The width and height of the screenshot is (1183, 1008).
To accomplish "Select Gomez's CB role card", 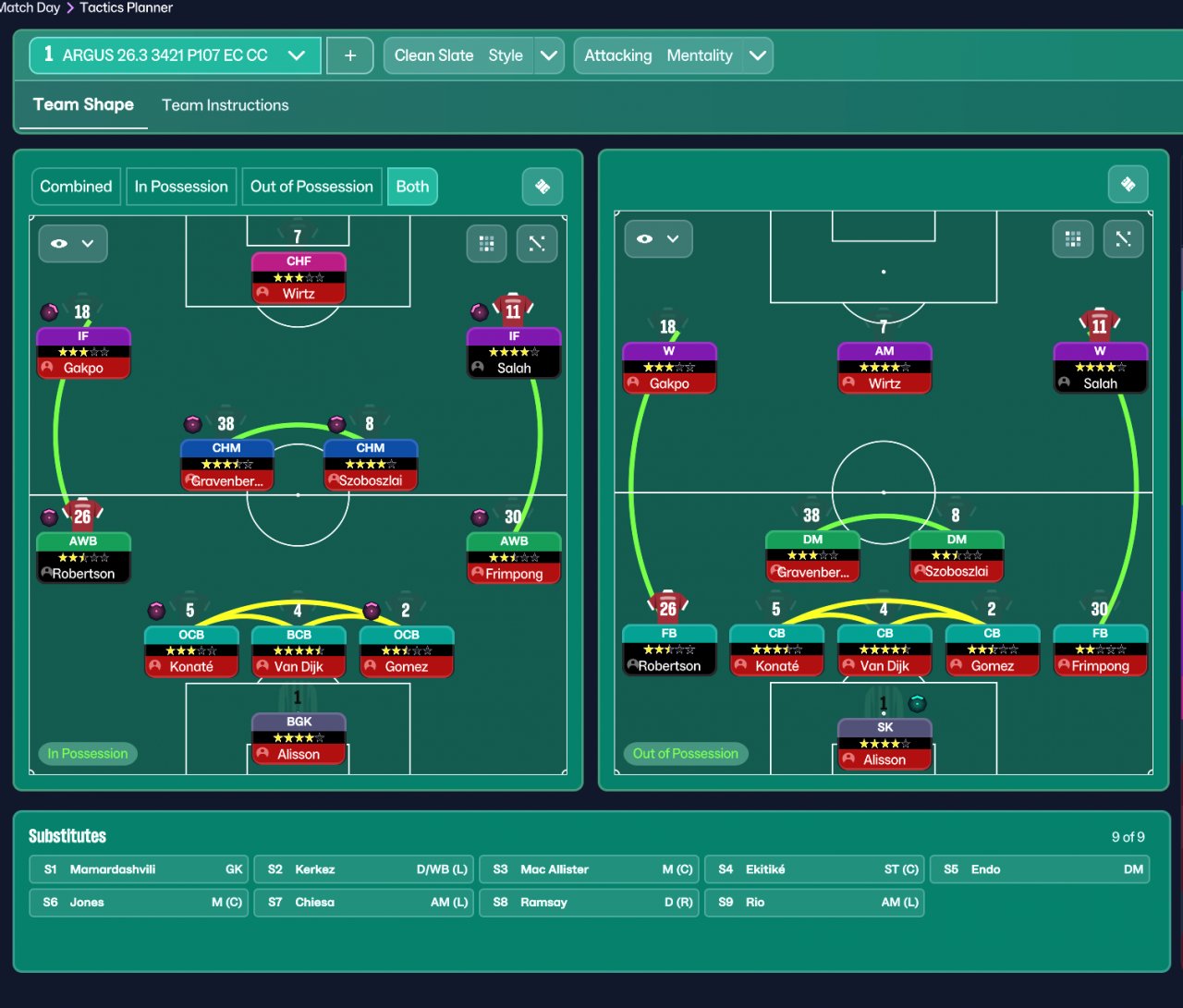I will coord(992,650).
